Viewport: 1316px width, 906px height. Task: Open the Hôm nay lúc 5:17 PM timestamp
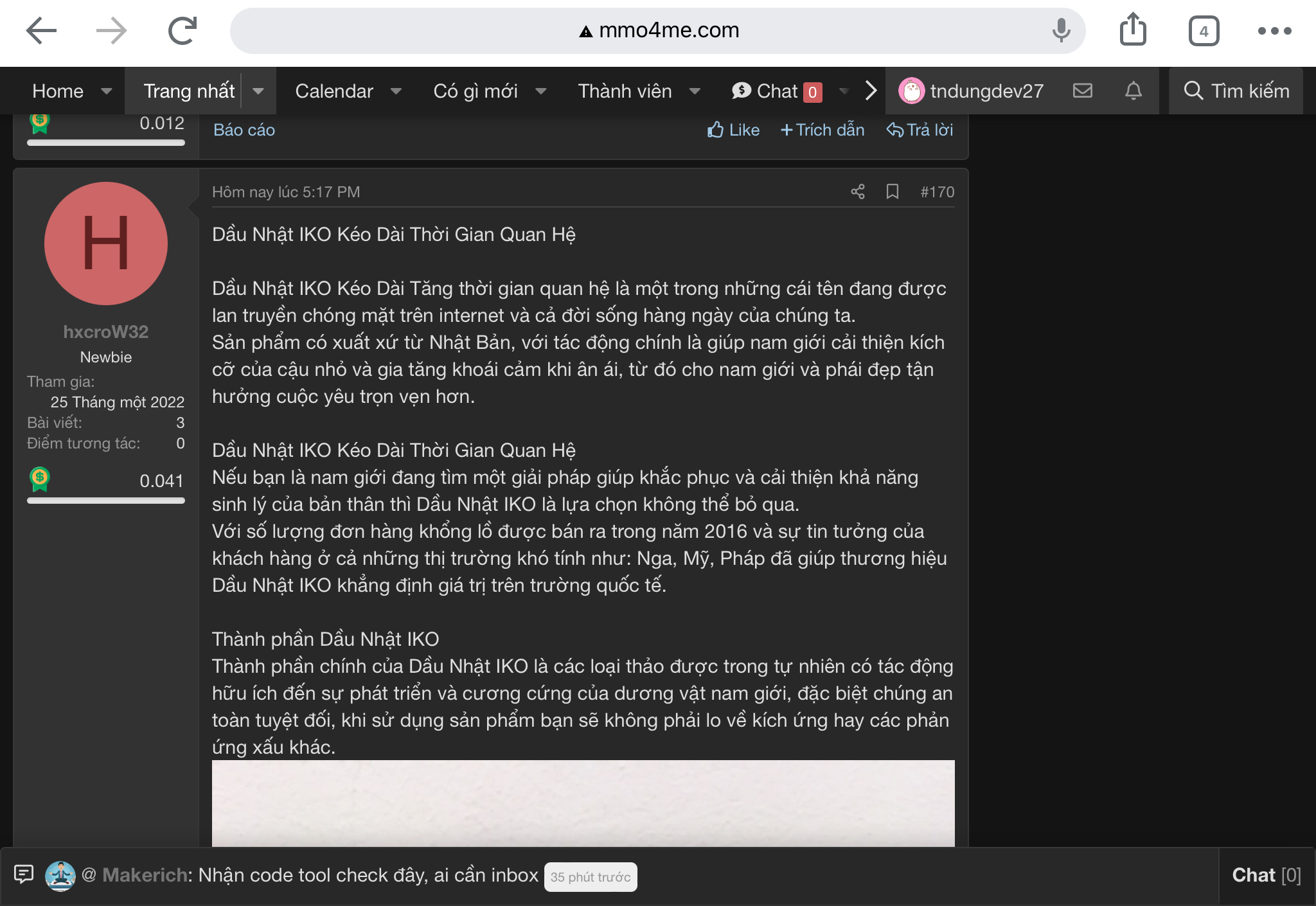tap(286, 192)
